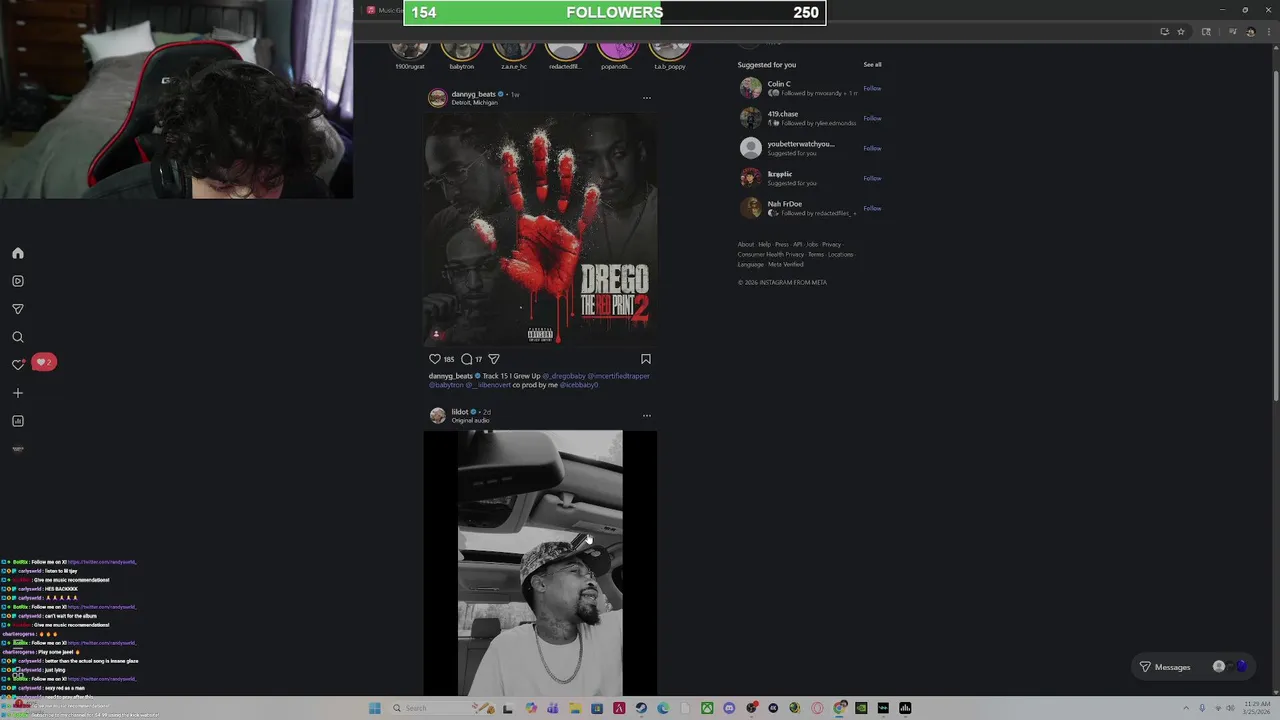Open Discord from the taskbar

[729, 708]
